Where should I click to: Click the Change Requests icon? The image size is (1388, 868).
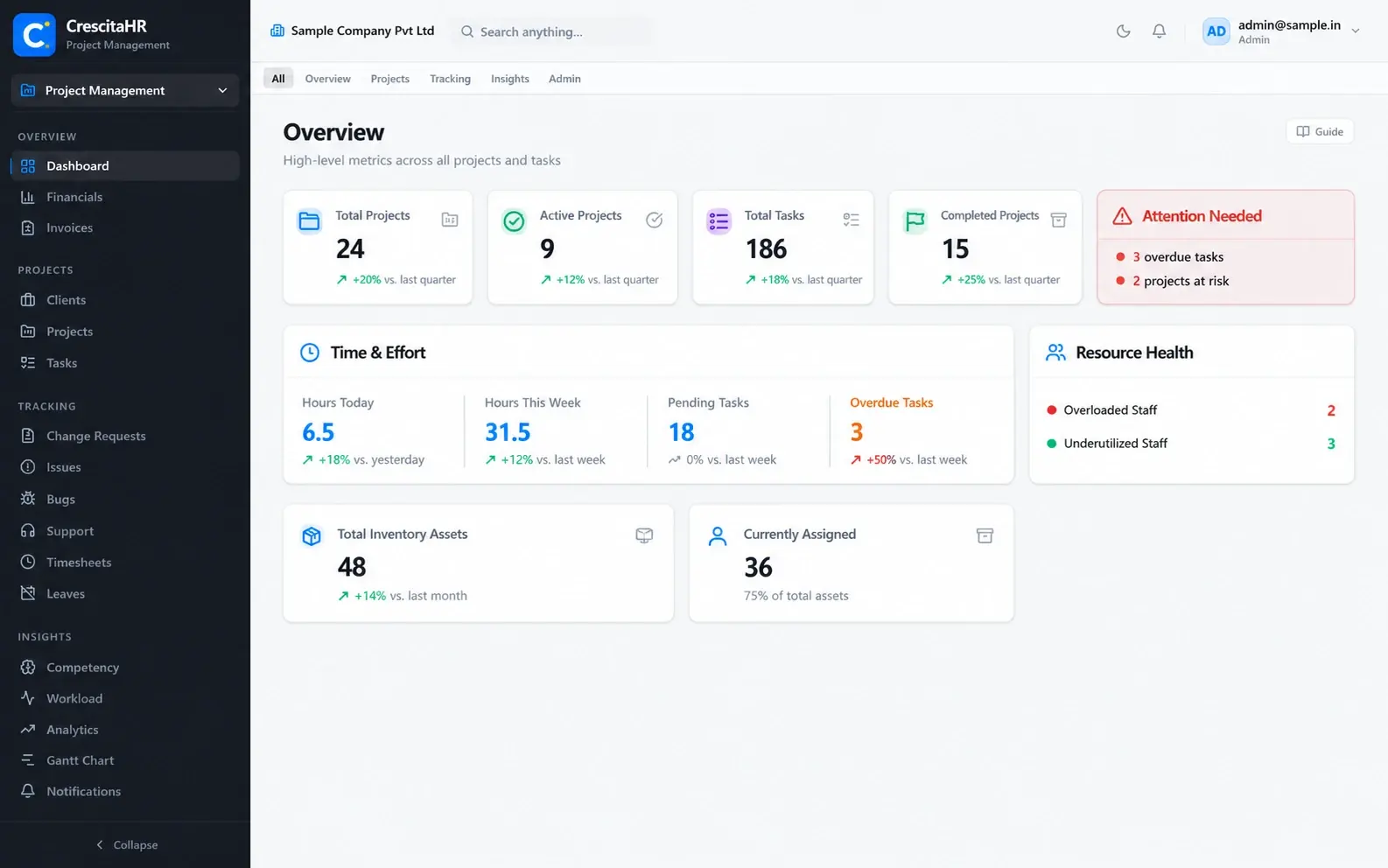[x=28, y=436]
